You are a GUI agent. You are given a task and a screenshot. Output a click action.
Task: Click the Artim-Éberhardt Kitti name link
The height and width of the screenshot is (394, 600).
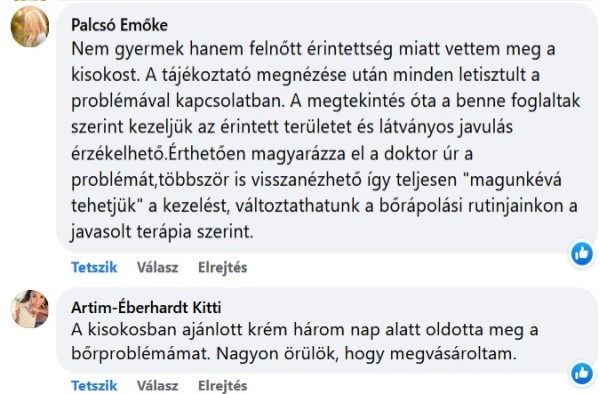tap(146, 307)
